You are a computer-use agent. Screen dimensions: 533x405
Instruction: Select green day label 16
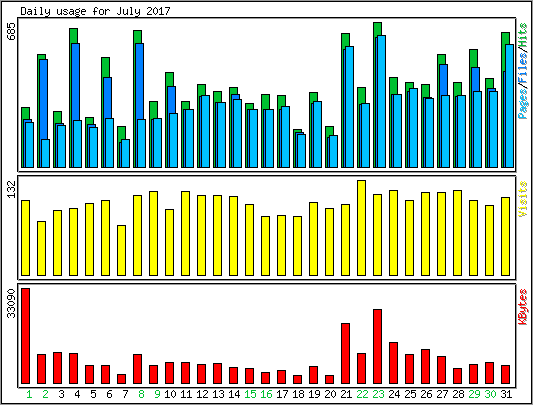pyautogui.click(x=266, y=394)
